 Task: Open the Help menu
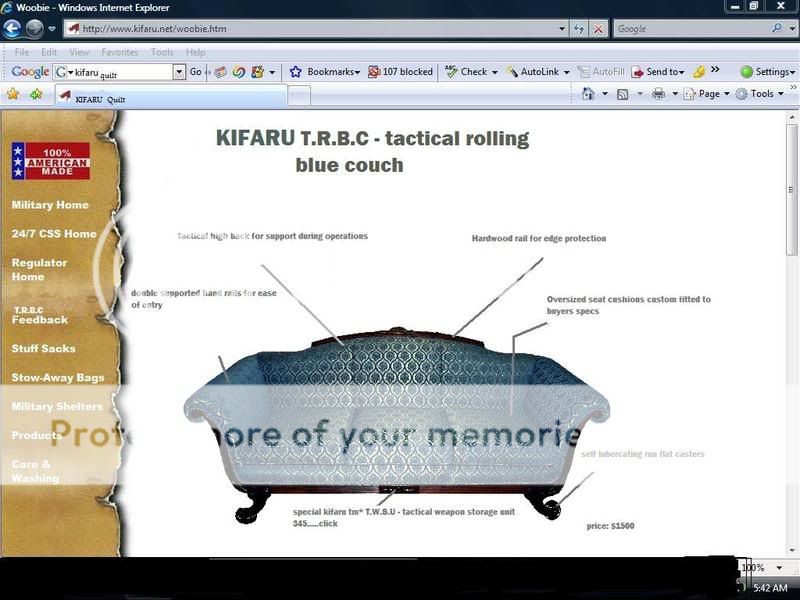tap(195, 52)
